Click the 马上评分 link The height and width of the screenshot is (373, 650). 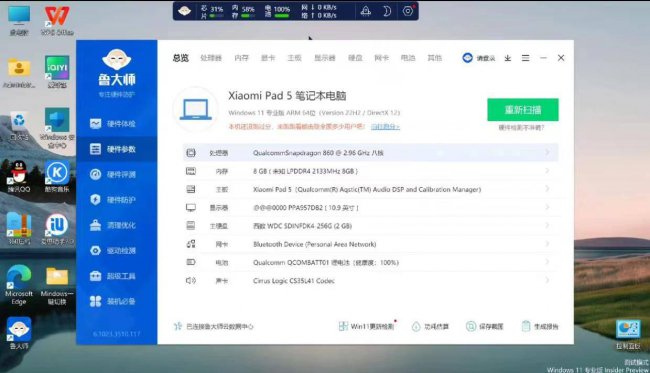click(x=385, y=126)
